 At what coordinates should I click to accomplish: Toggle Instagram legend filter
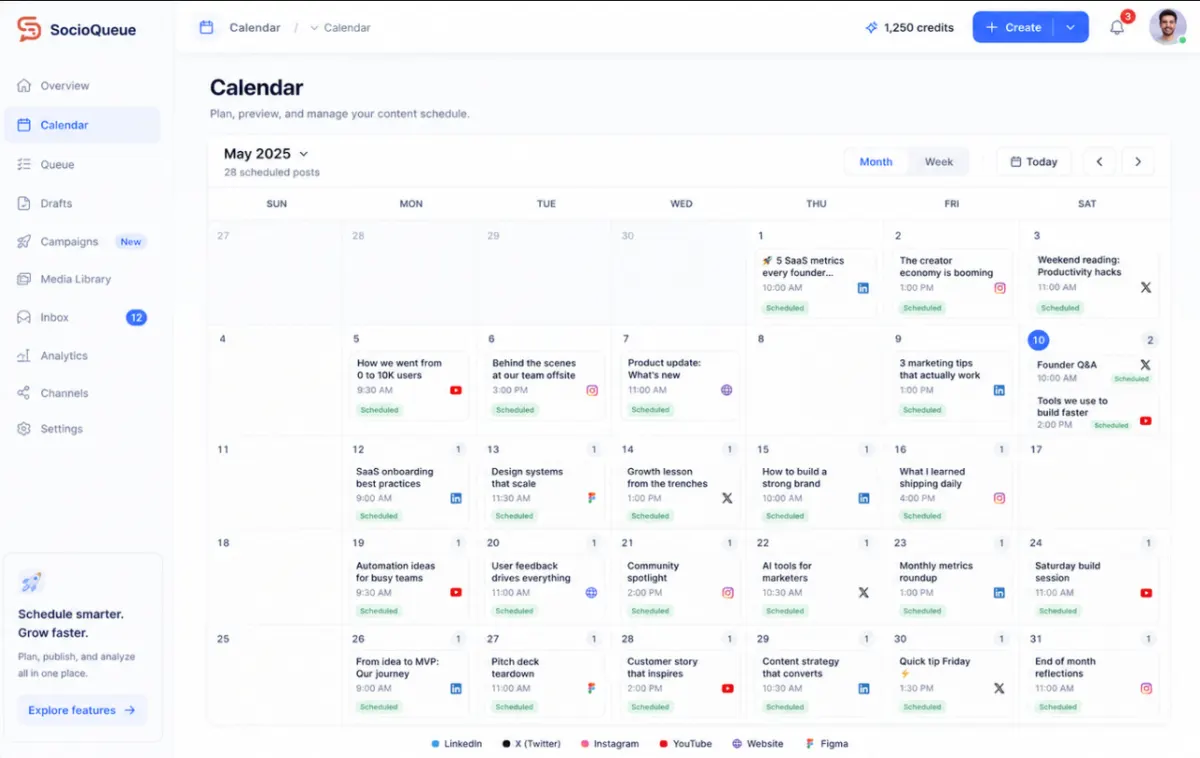coord(609,744)
